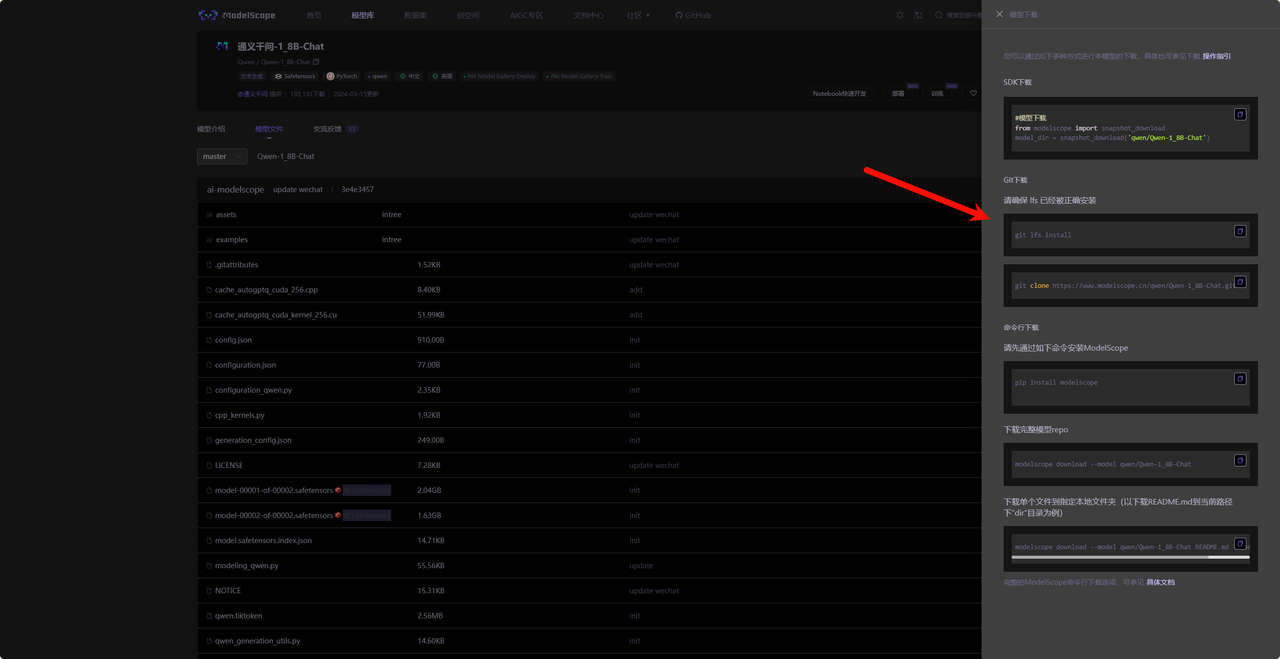
Task: Copy the modelscope download full repo command
Action: pos(1240,461)
